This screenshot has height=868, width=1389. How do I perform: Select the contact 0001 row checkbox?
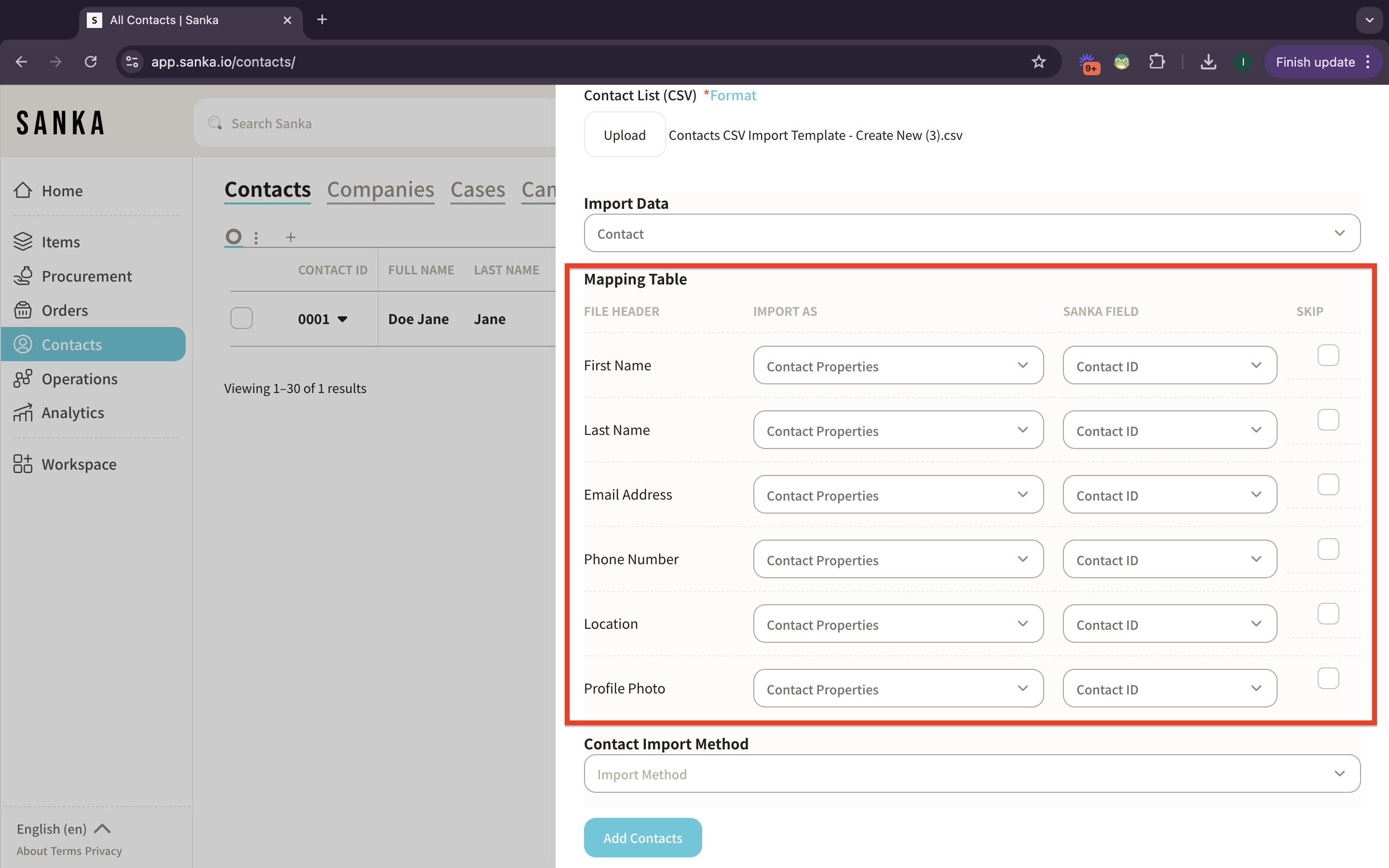(242, 318)
